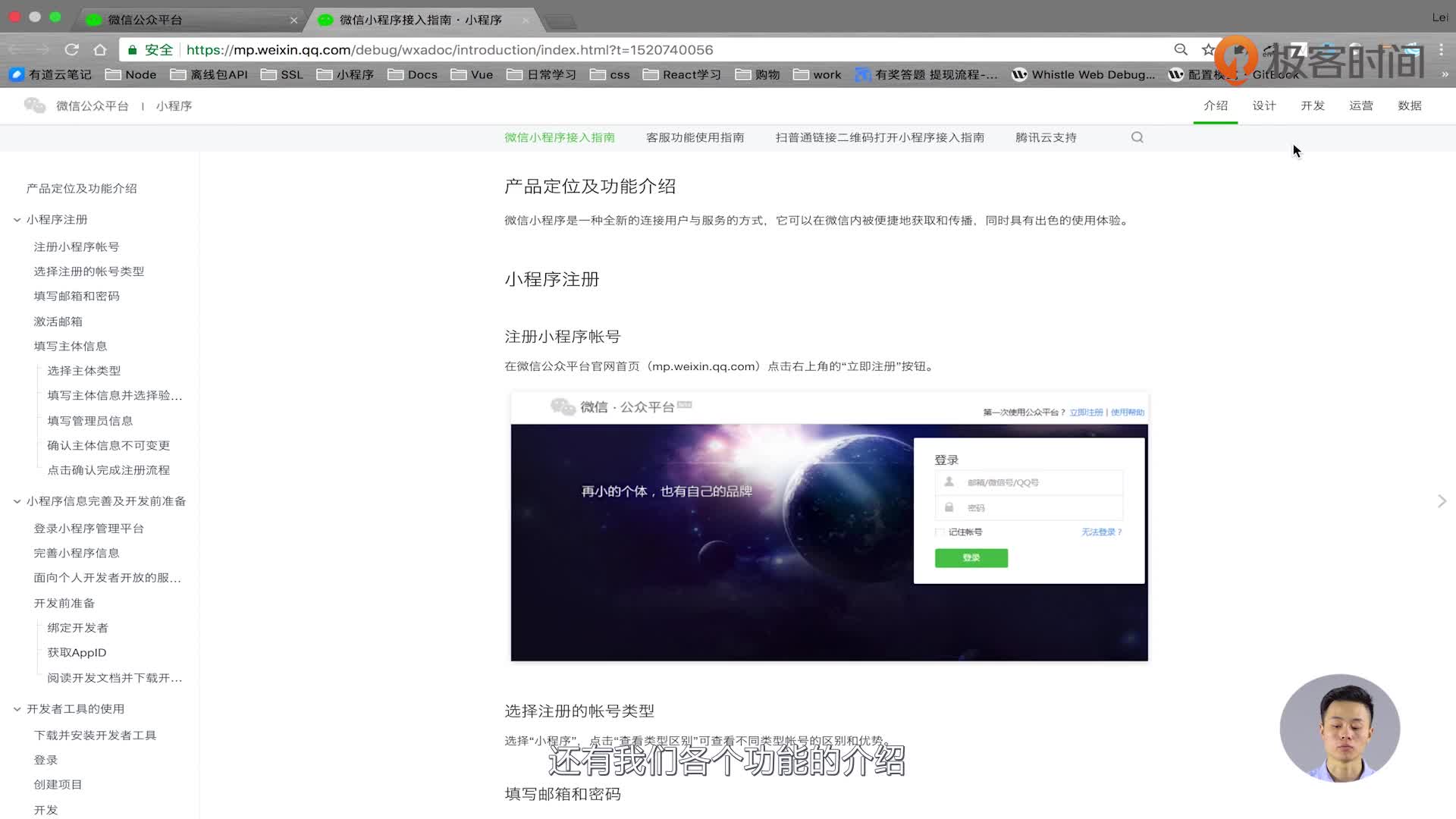Click the browser reload icon
This screenshot has height=819, width=1456.
click(x=71, y=49)
